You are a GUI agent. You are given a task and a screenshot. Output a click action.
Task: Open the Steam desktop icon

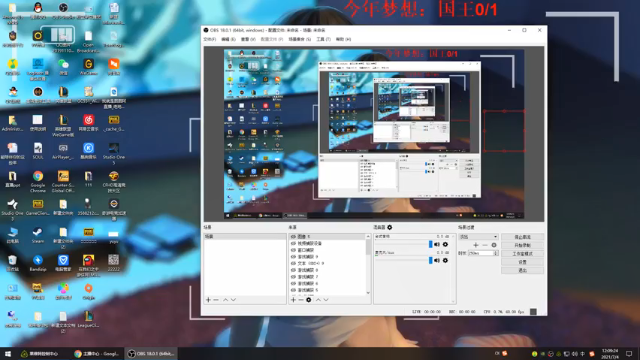tap(38, 235)
